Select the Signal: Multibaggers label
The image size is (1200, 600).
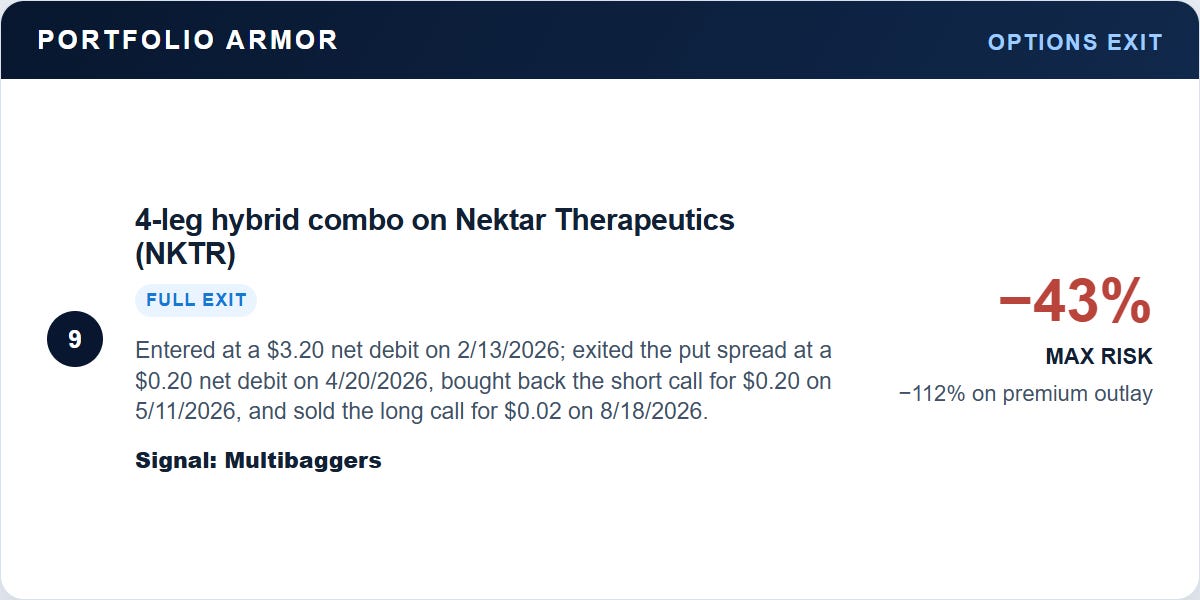(258, 461)
